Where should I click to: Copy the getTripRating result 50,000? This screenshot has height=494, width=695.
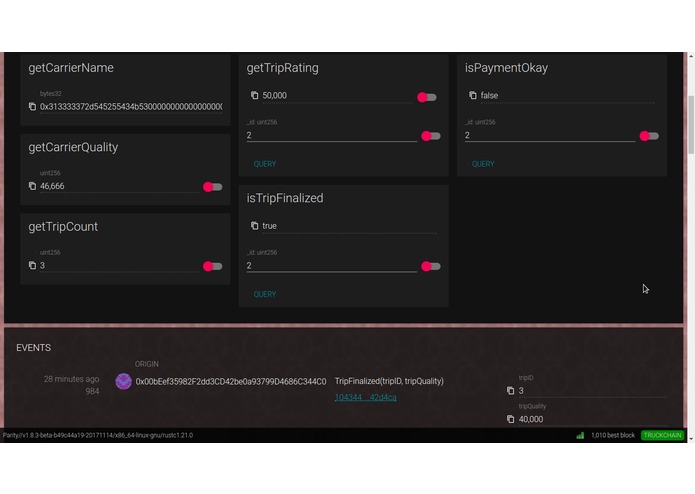254,95
